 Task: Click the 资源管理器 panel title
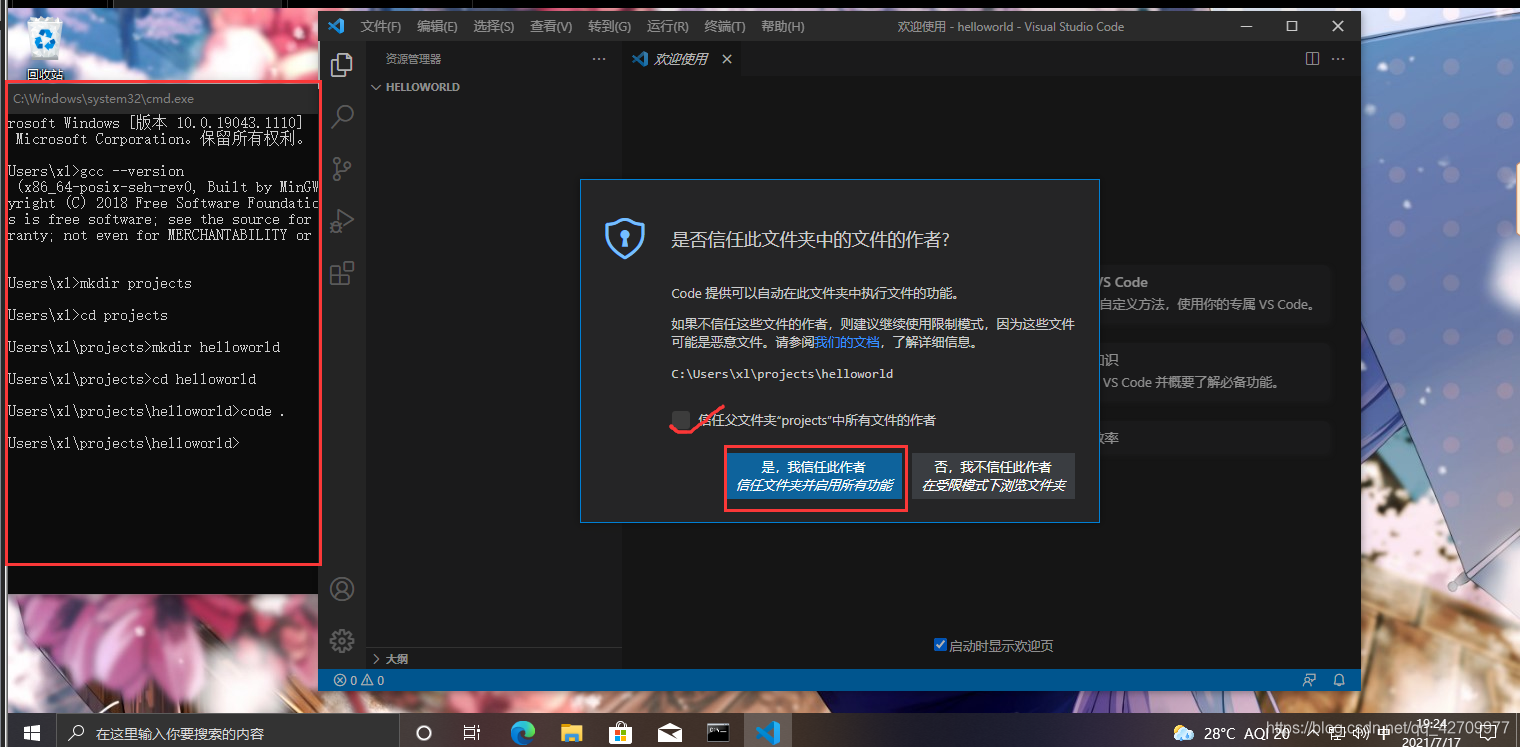click(413, 59)
